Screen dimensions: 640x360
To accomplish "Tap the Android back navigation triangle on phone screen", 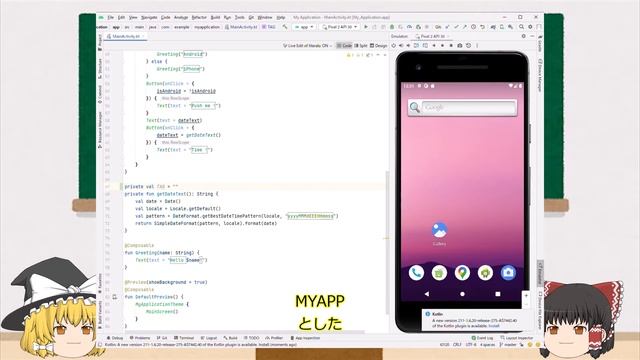I will 427,294.
